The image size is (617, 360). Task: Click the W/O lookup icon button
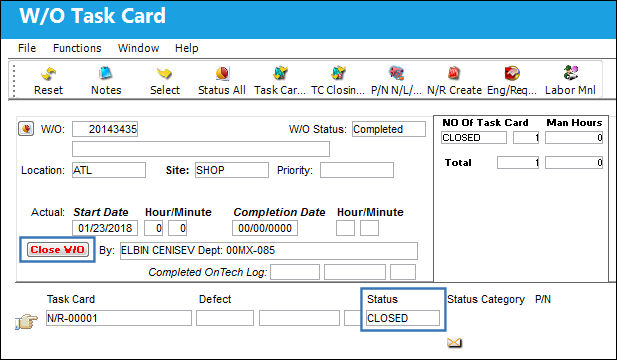[26, 129]
